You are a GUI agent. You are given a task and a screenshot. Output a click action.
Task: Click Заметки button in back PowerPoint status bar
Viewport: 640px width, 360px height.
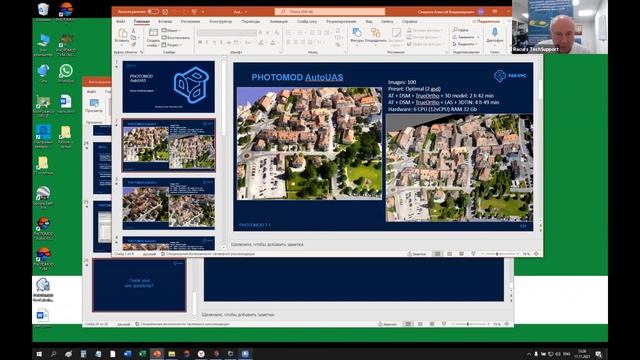387,324
